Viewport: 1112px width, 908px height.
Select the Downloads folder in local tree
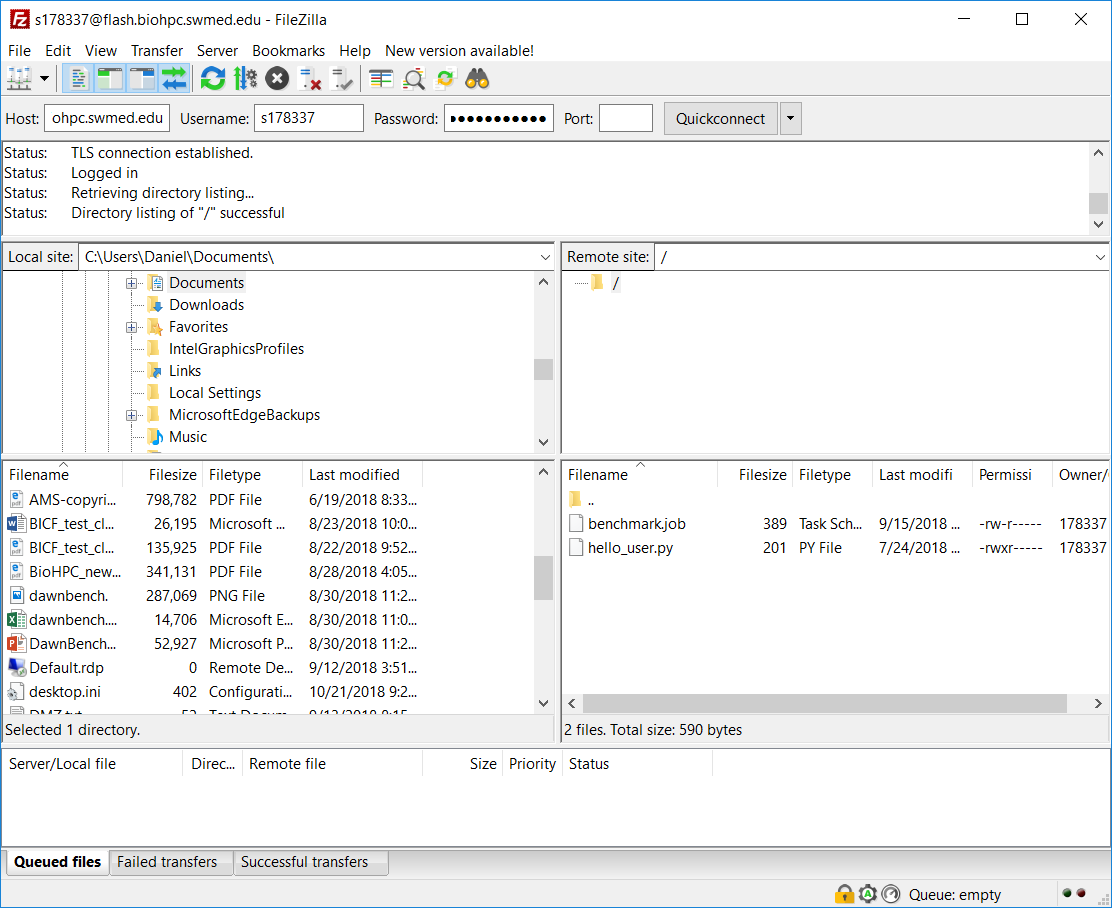click(x=206, y=304)
